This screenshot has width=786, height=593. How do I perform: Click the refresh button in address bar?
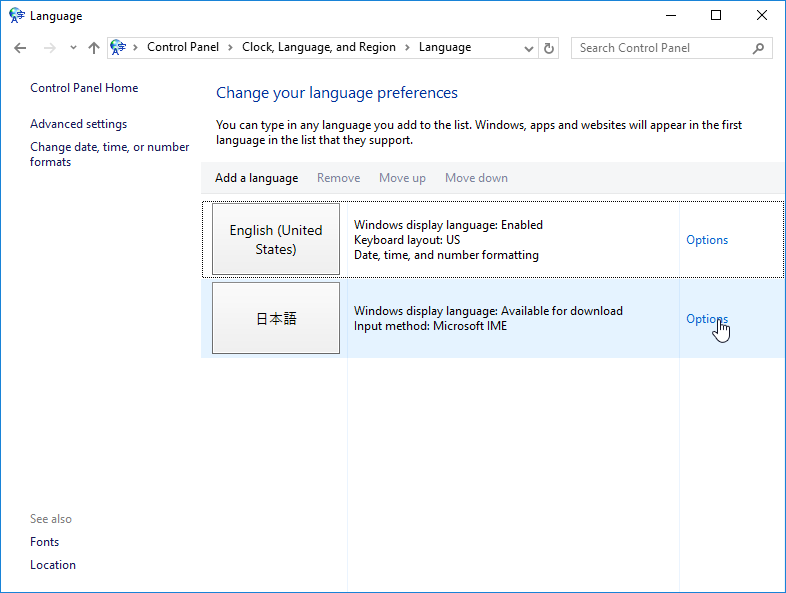[549, 48]
